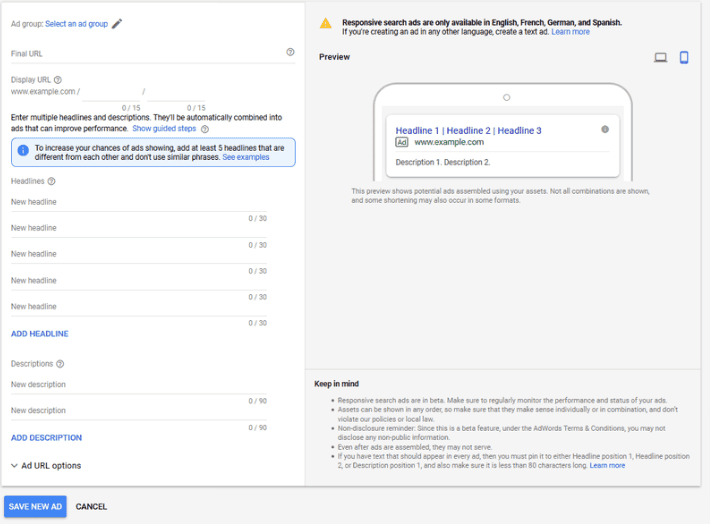This screenshot has height=524, width=710.
Task: Click Show guided steps link
Action: pyautogui.click(x=164, y=129)
